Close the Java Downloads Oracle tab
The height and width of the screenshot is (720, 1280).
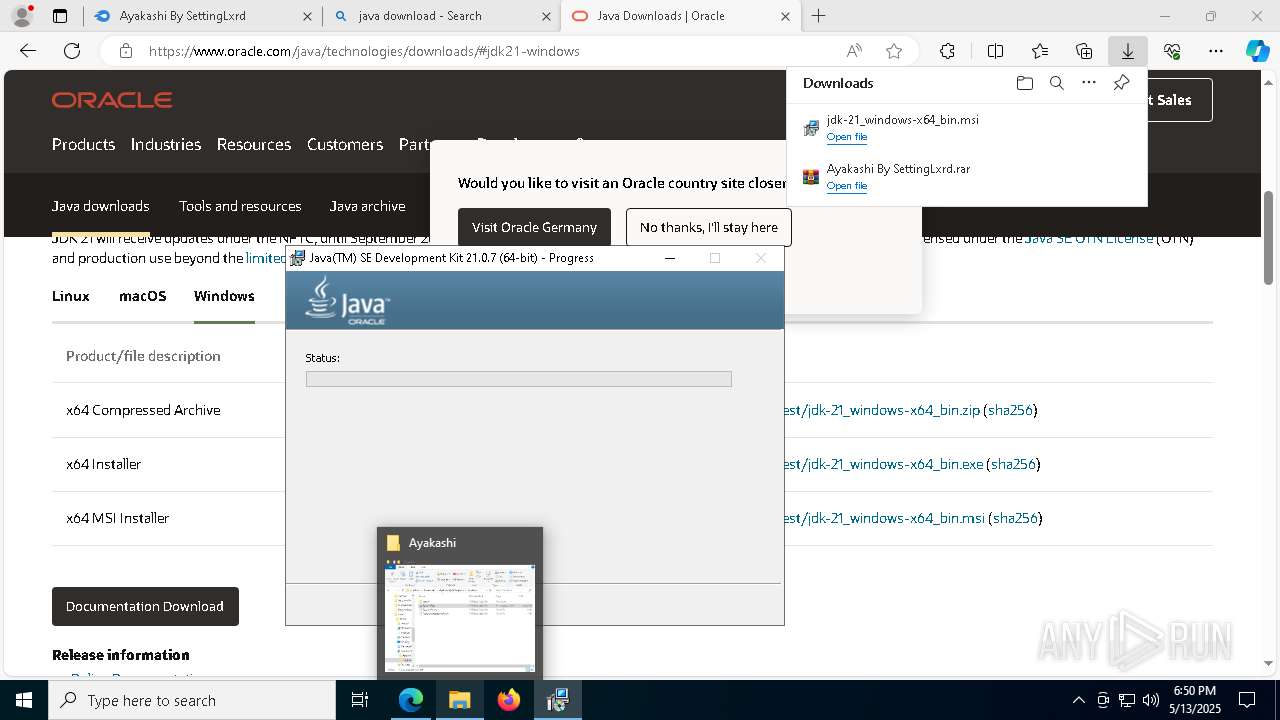785,16
